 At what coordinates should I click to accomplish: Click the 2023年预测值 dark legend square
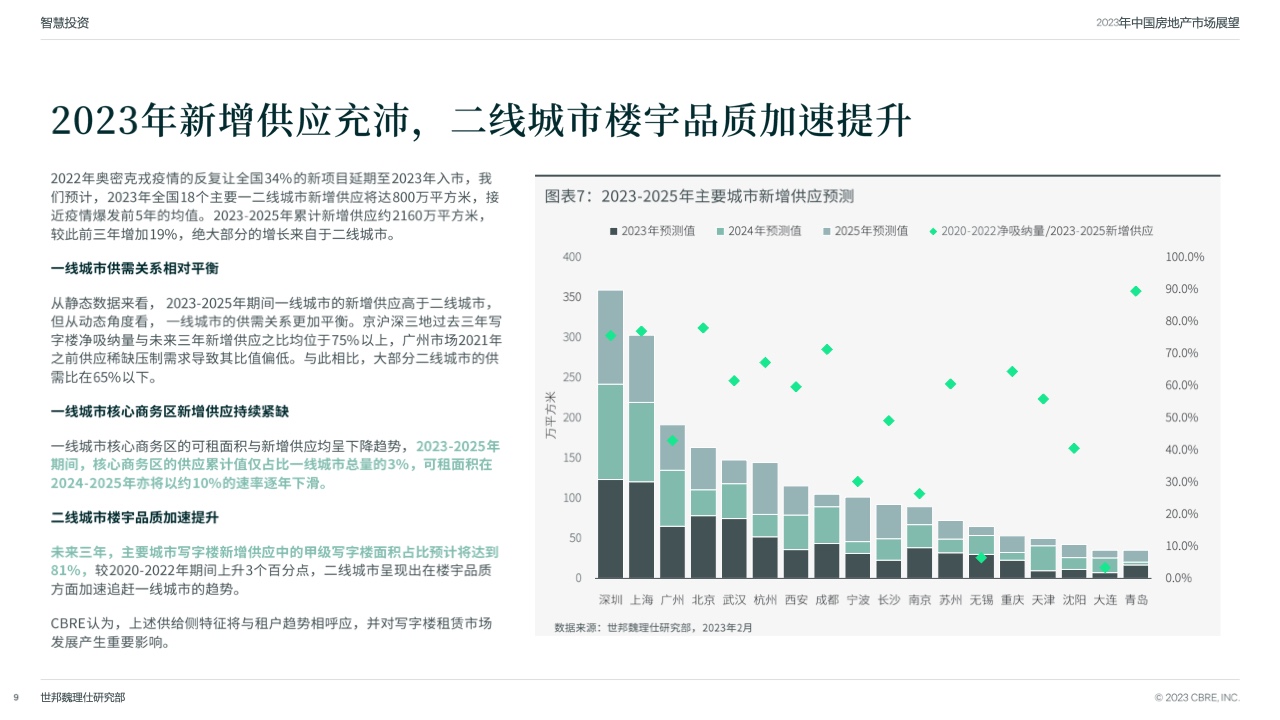point(614,231)
